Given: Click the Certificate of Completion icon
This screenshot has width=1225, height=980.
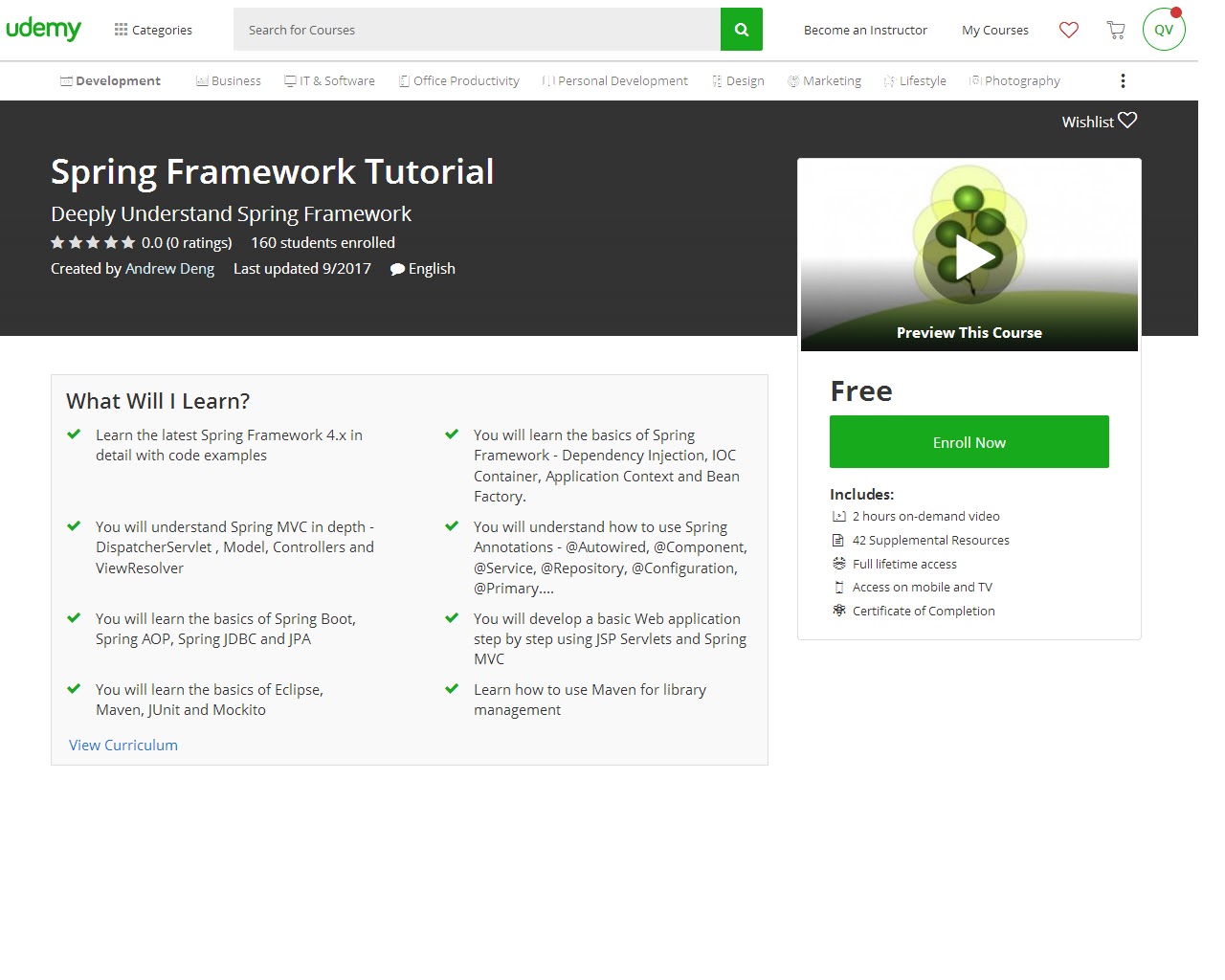Looking at the screenshot, I should coord(839,611).
